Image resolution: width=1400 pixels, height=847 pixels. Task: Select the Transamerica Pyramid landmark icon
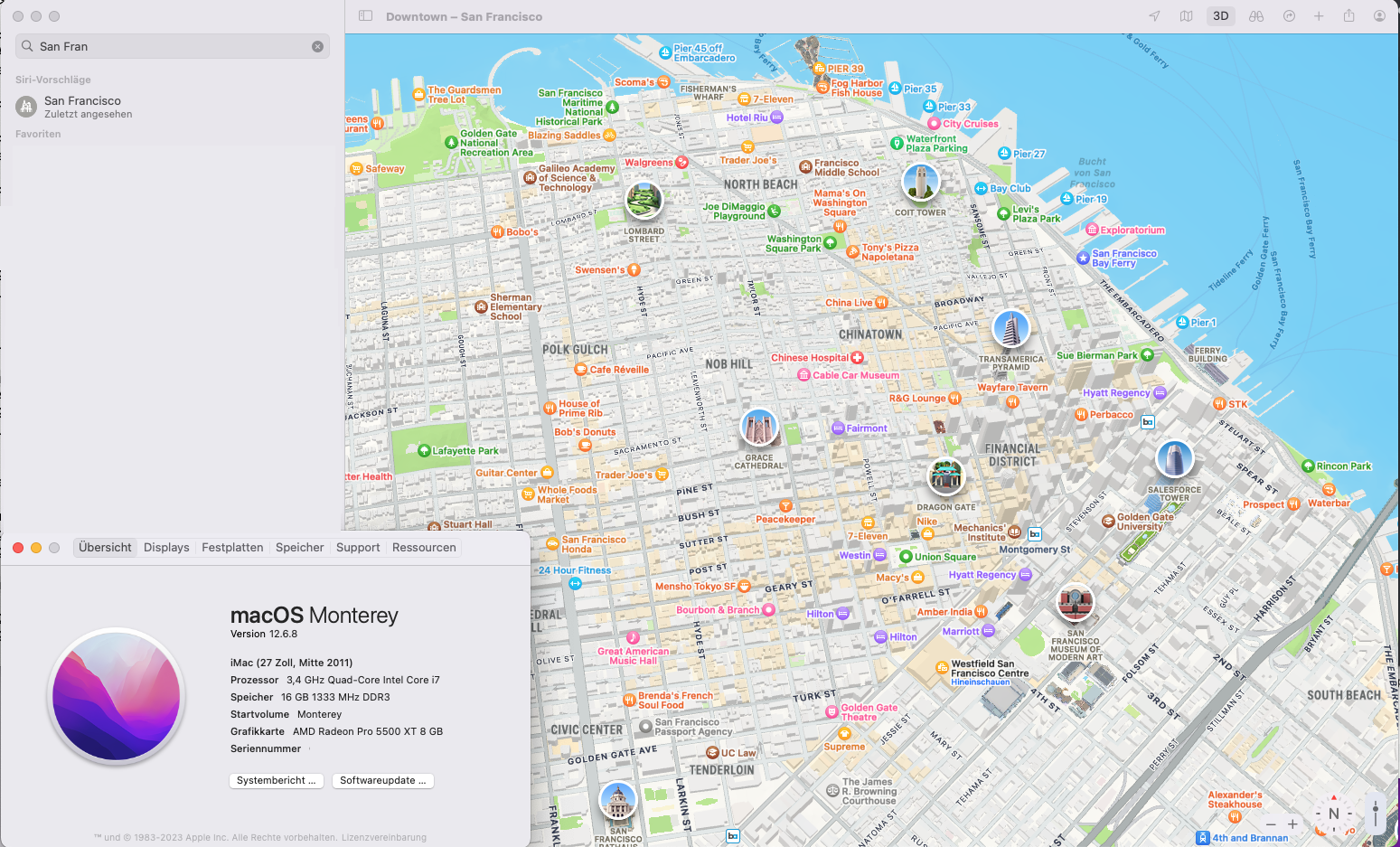[1011, 329]
